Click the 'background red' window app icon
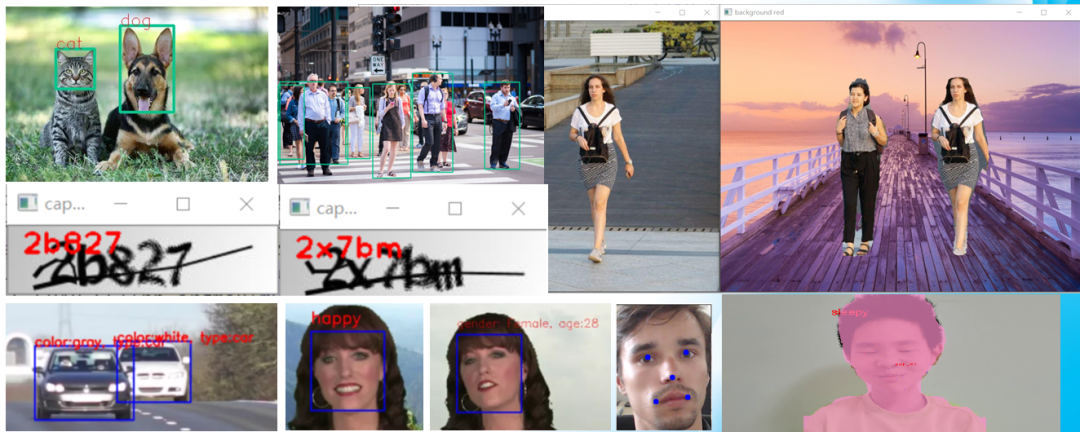1080x432 pixels. point(728,12)
